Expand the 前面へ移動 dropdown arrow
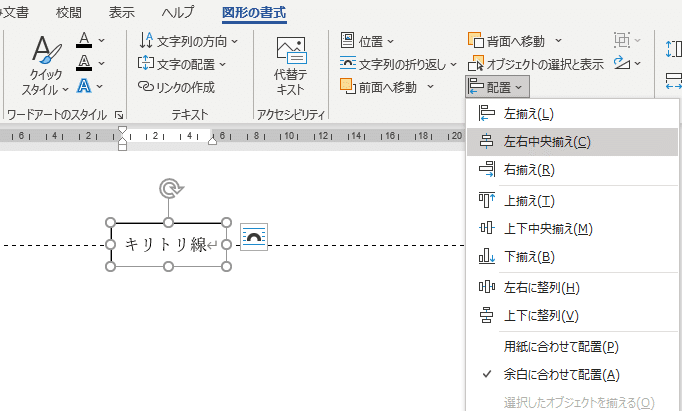This screenshot has height=411, width=682. 430,87
